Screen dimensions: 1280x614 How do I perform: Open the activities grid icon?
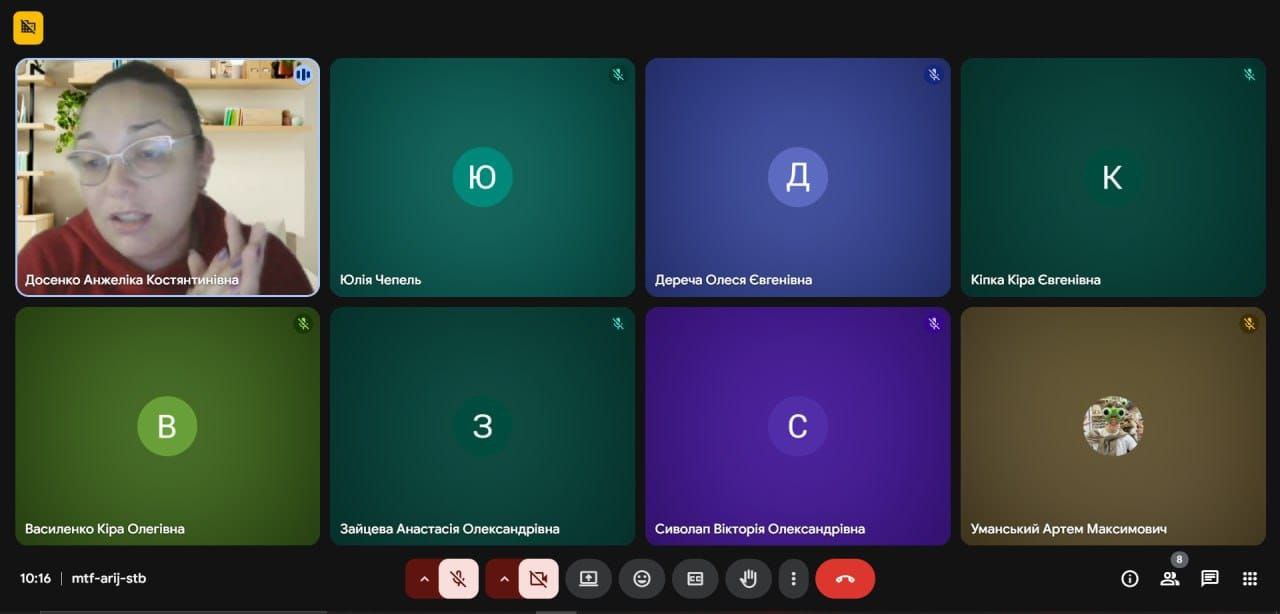[x=1249, y=578]
